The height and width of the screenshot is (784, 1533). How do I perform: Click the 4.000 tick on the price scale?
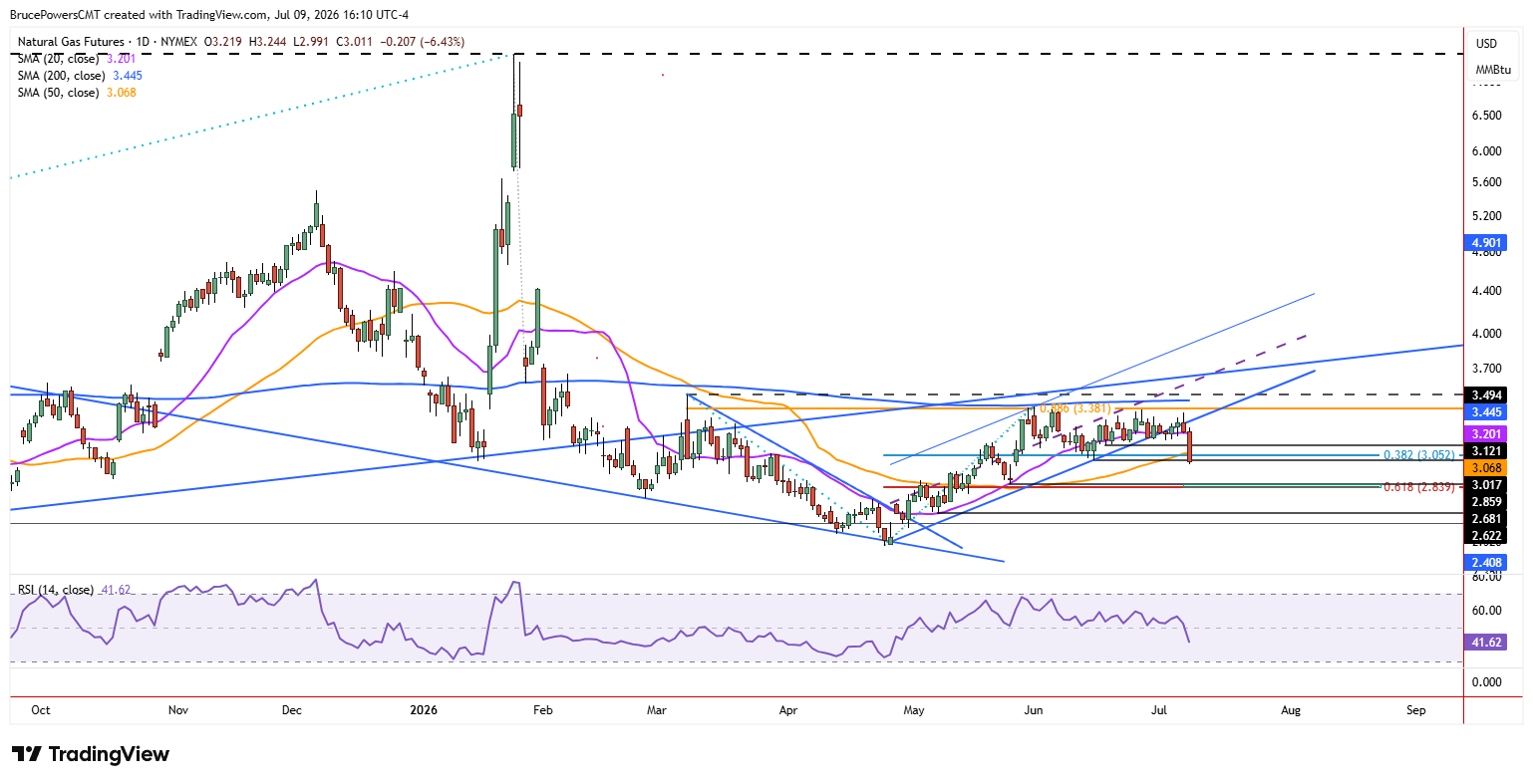(x=1486, y=334)
